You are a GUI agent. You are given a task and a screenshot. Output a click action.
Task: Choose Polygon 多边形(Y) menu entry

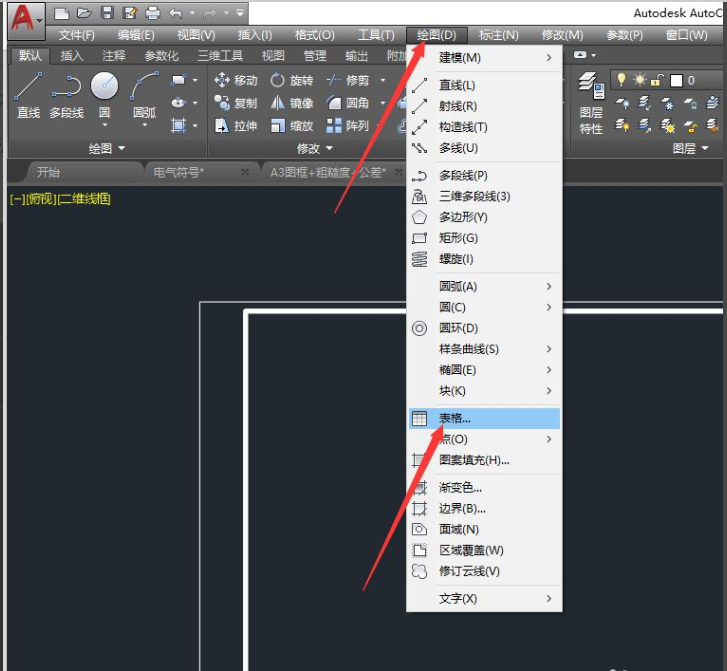tap(485, 217)
